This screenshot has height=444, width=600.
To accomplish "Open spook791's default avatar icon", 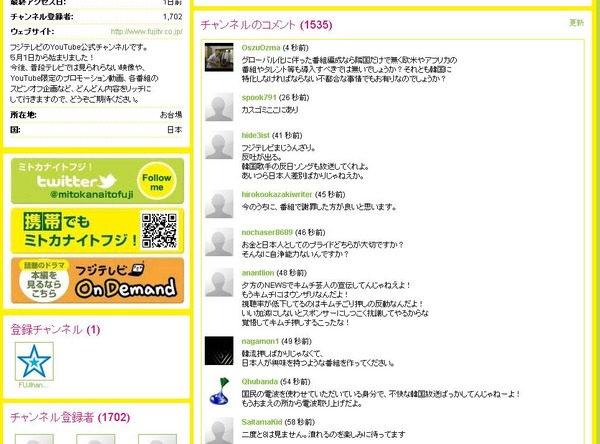I will coord(219,107).
